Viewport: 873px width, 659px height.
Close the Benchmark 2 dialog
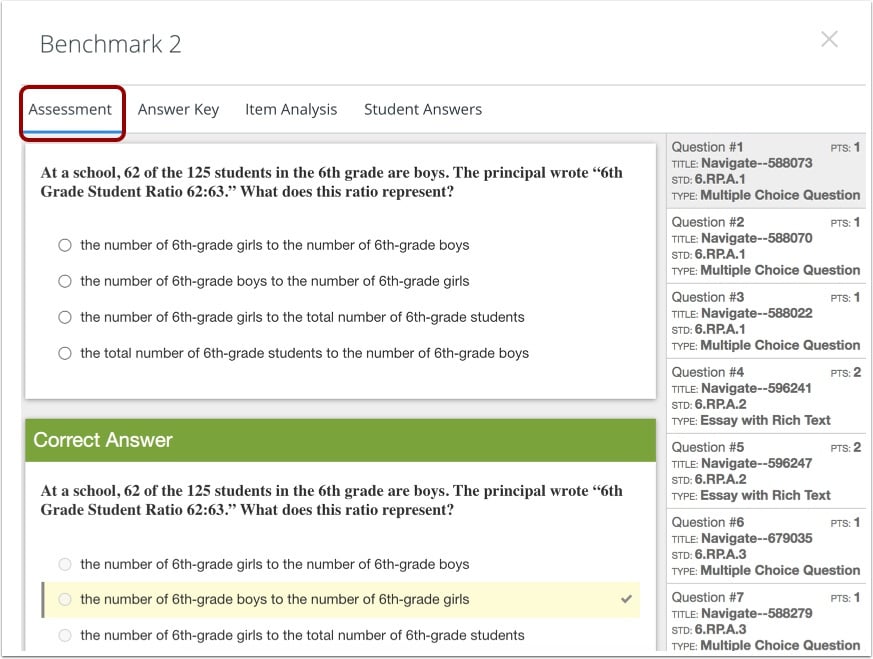pyautogui.click(x=829, y=39)
